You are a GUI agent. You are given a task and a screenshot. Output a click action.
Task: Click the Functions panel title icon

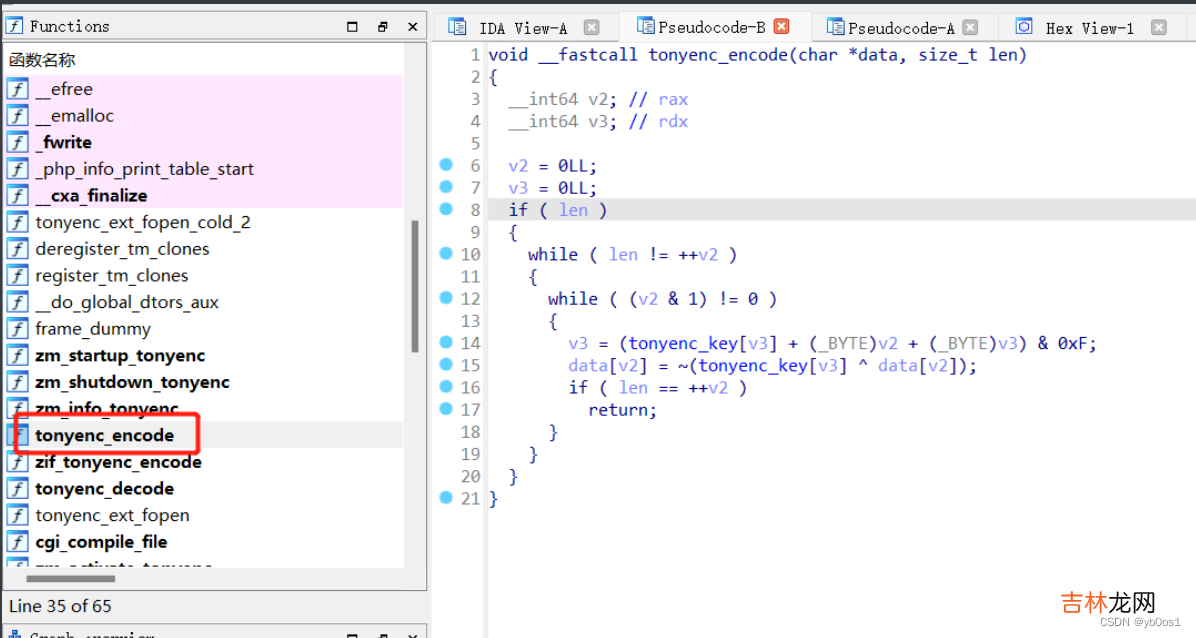click(x=15, y=26)
